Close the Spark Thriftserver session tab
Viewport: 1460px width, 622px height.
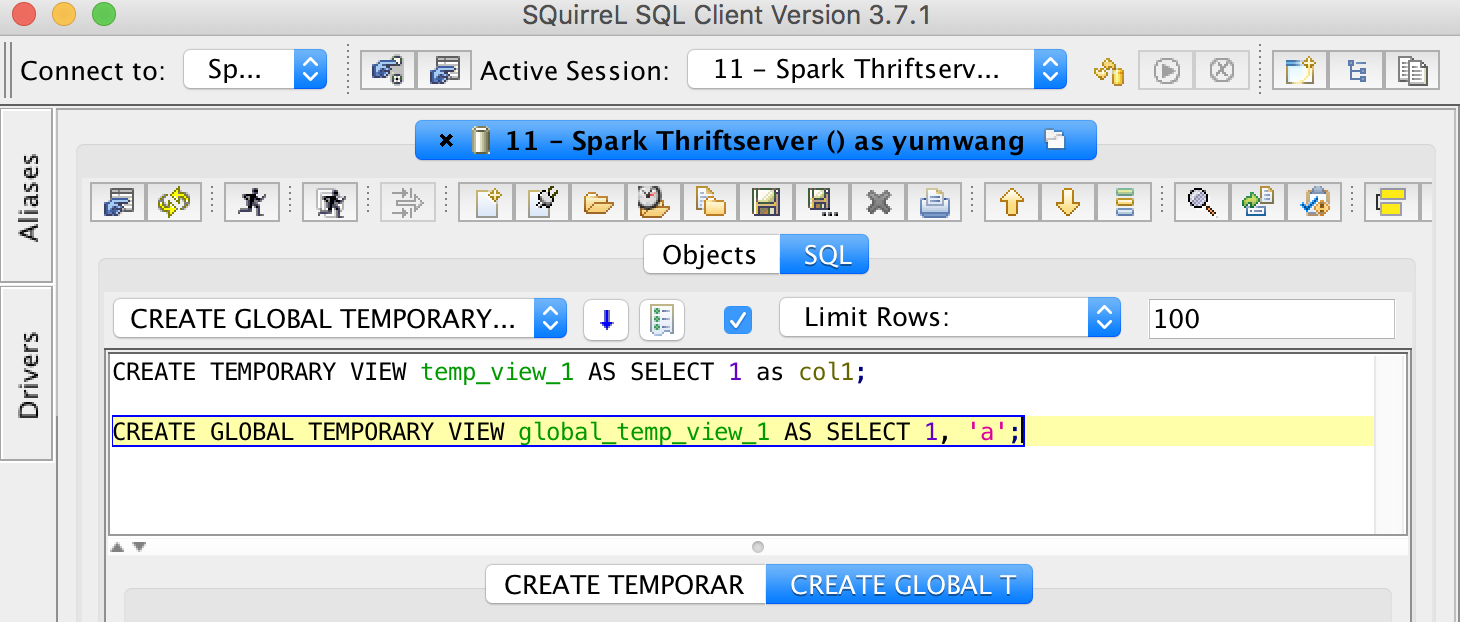(x=446, y=140)
